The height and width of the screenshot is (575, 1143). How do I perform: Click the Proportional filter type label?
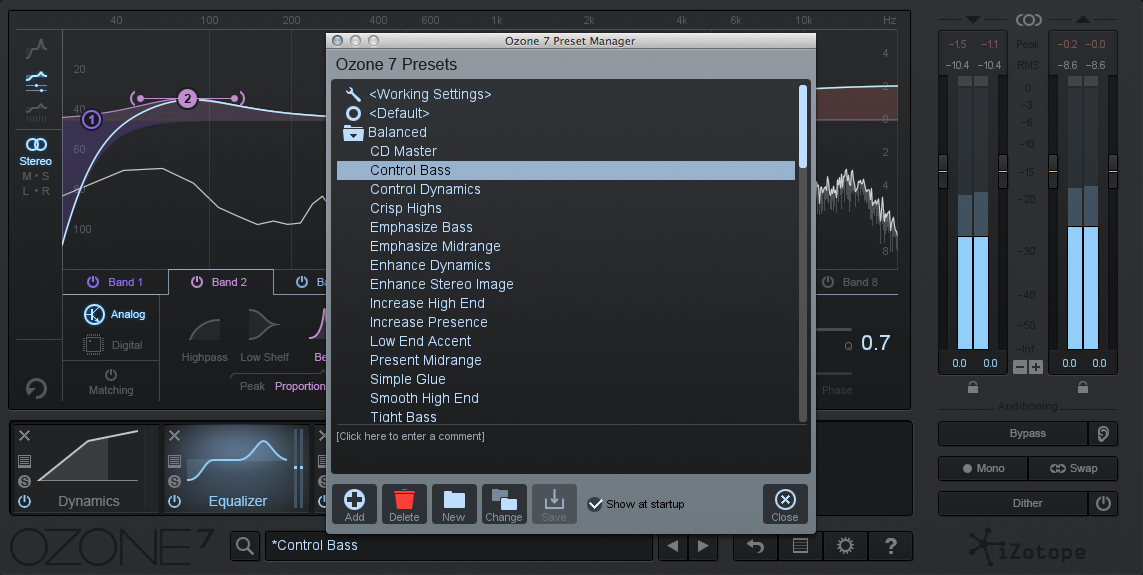point(300,386)
